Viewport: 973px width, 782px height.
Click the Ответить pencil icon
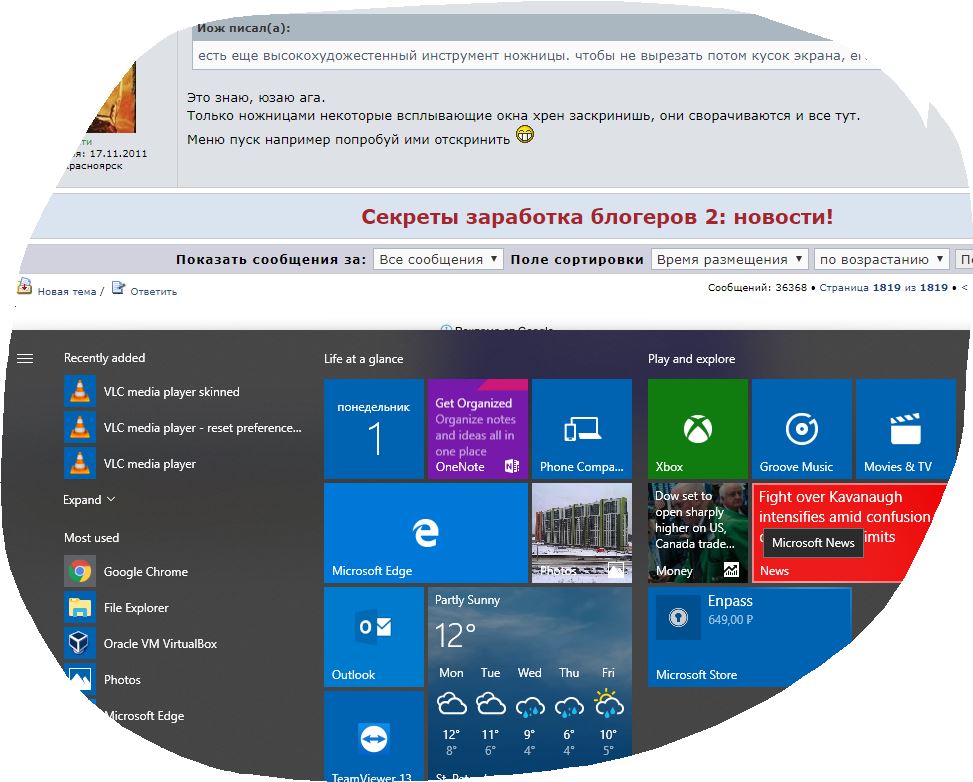(x=118, y=287)
